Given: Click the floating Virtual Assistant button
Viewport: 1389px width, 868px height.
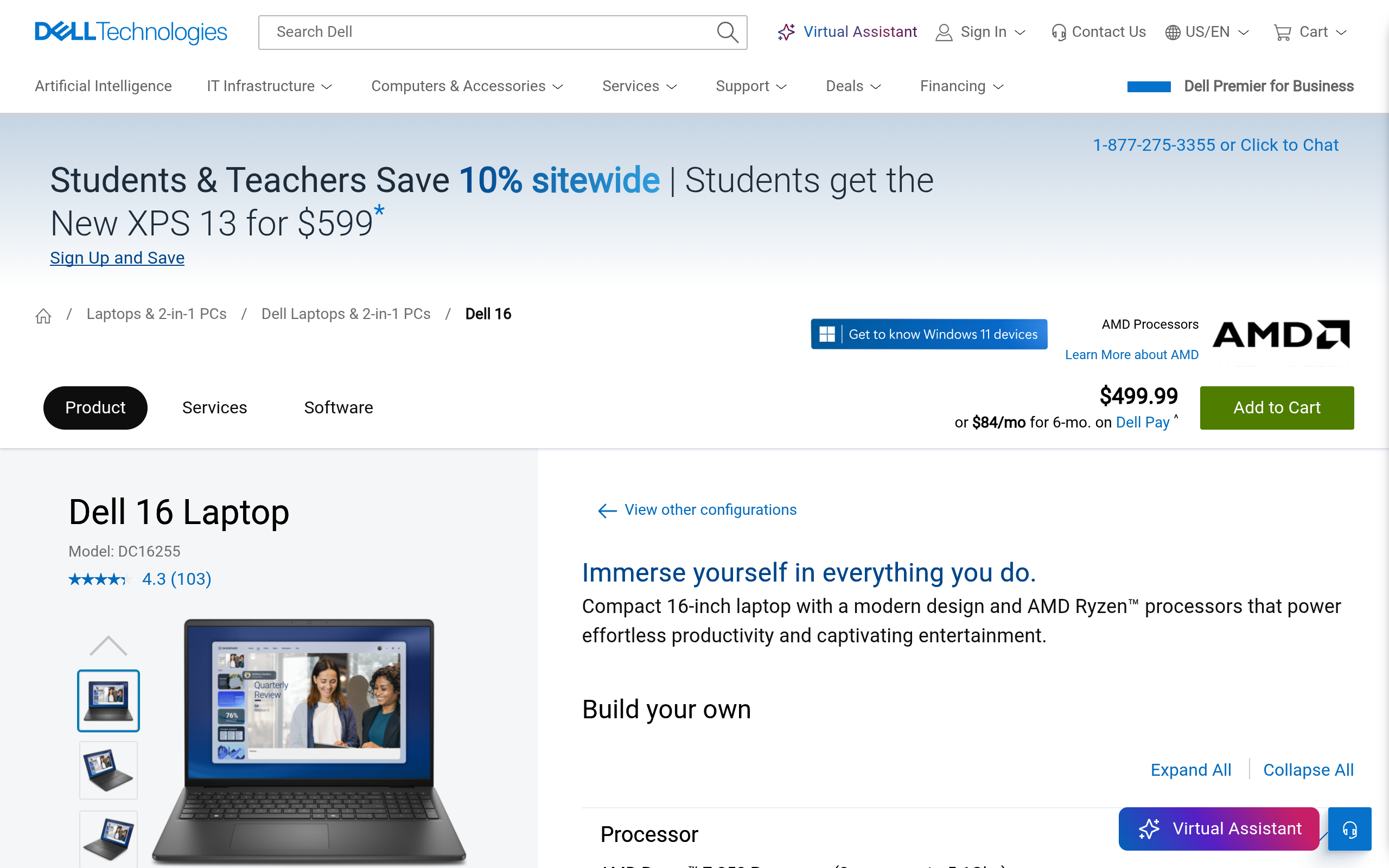Looking at the screenshot, I should (1219, 829).
